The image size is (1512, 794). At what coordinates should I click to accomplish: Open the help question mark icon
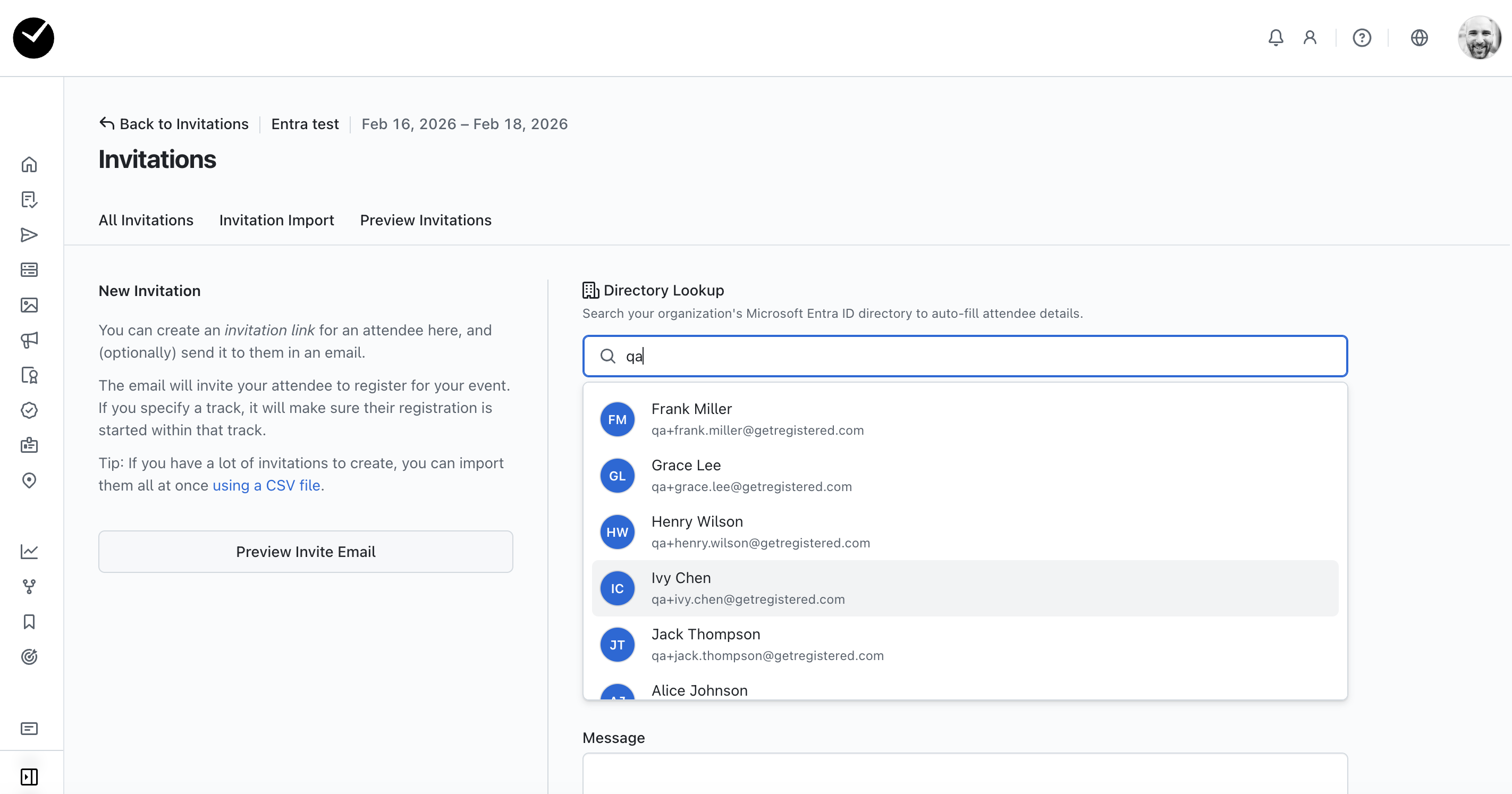pos(1361,38)
